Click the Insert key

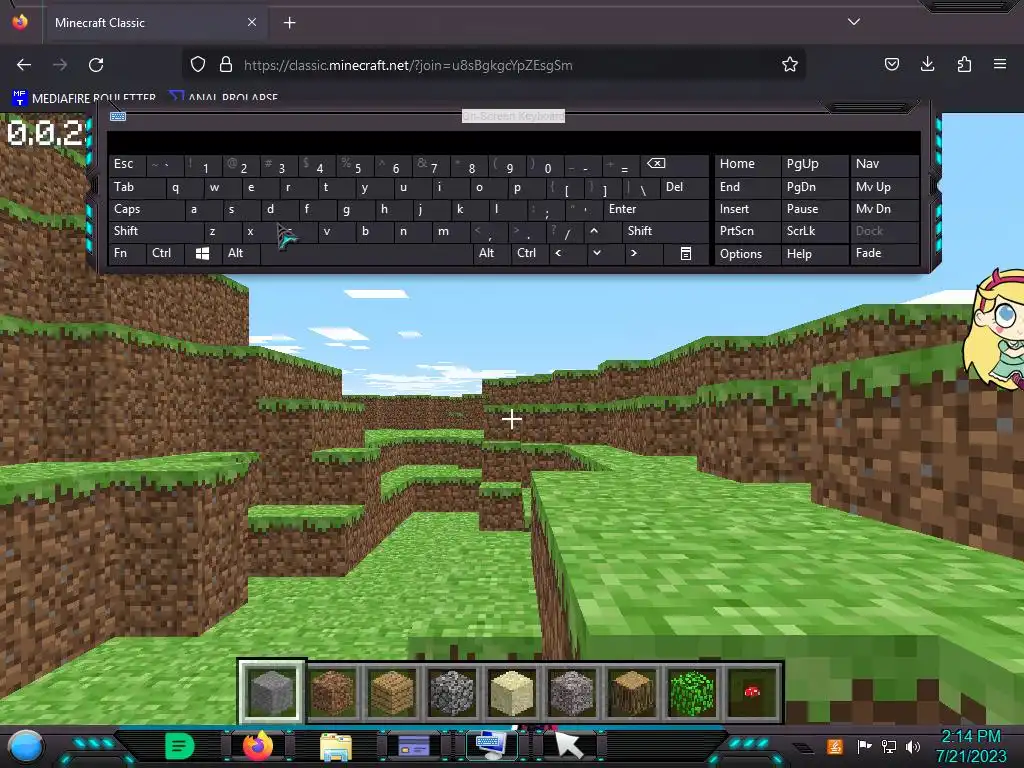[746, 210]
